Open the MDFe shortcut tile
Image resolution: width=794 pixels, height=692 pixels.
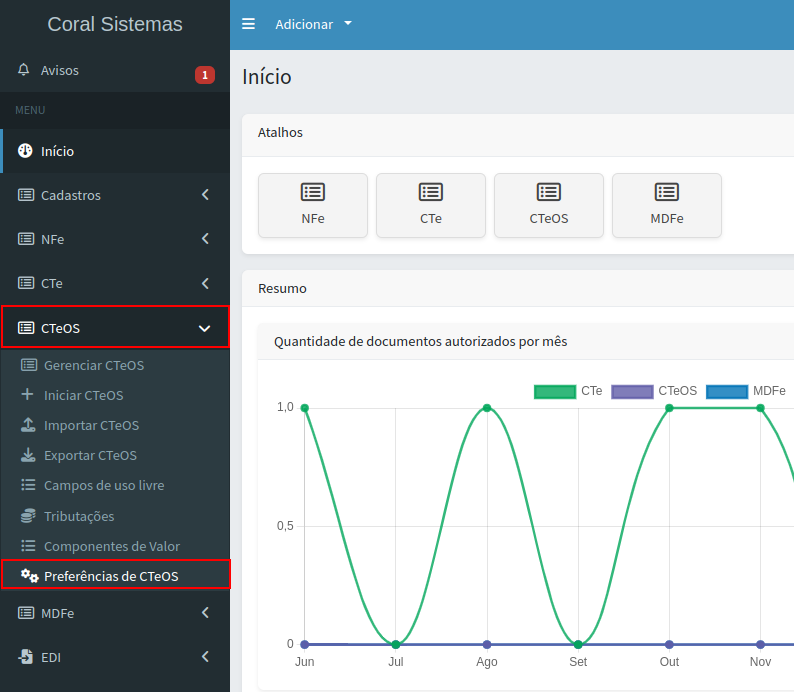pyautogui.click(x=667, y=205)
